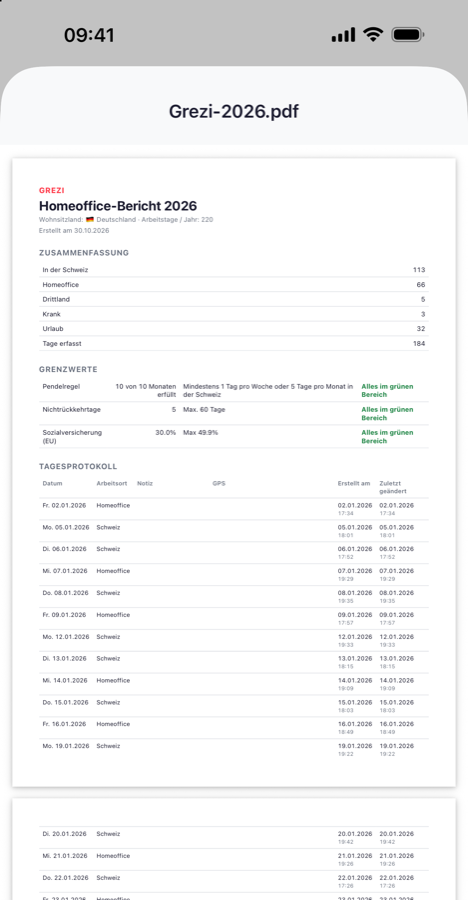Click the Drittland summary label

pyautogui.click(x=56, y=300)
